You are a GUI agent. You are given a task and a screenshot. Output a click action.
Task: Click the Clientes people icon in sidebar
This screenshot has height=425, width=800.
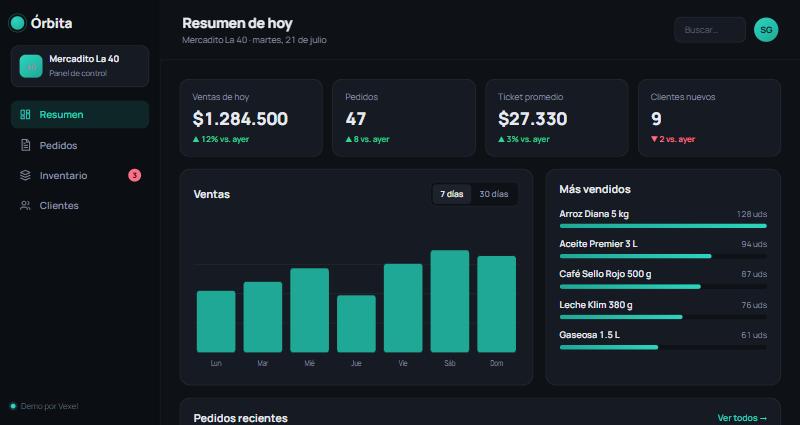[25, 206]
